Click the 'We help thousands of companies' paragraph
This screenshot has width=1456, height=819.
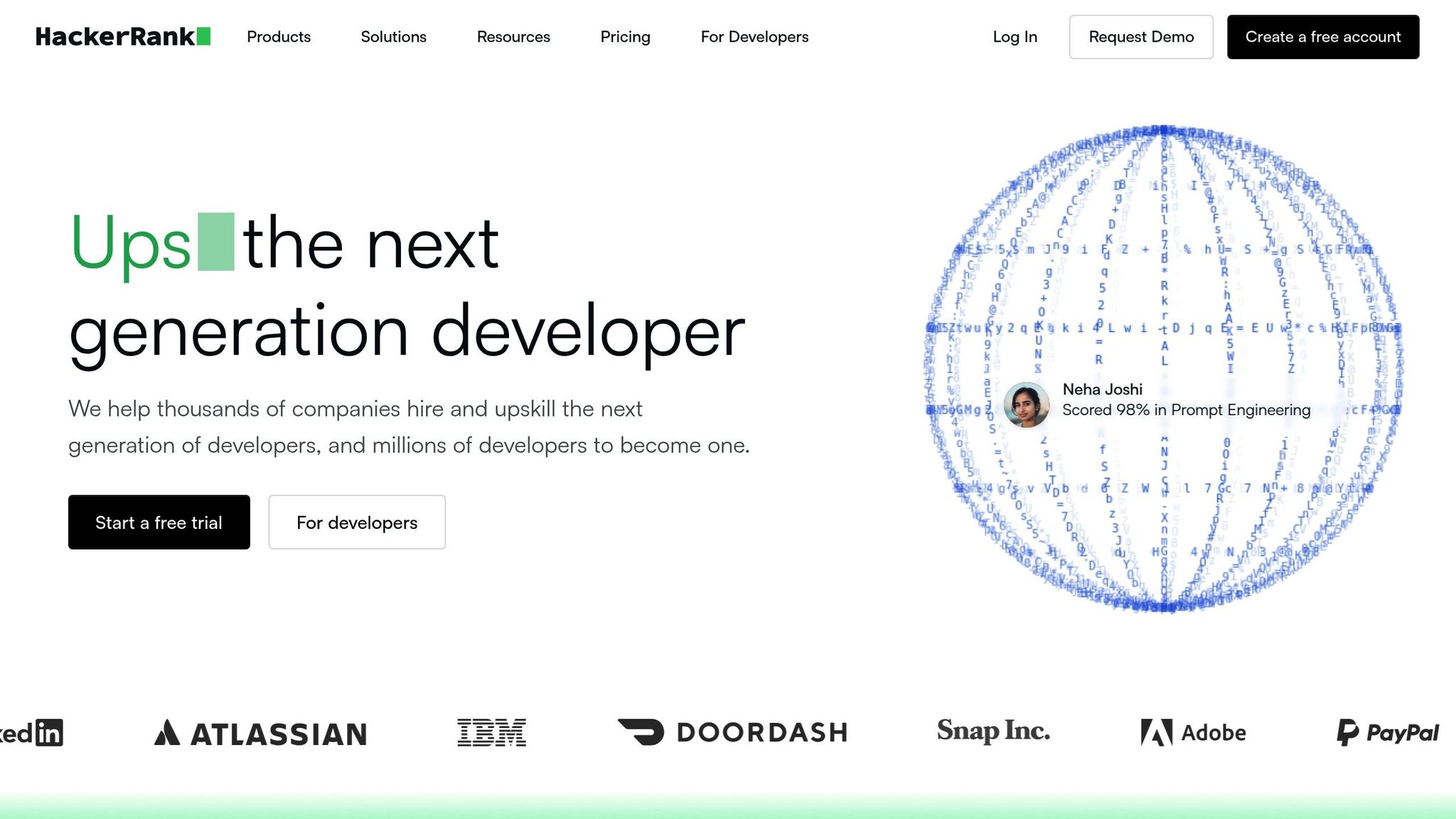pos(409,427)
